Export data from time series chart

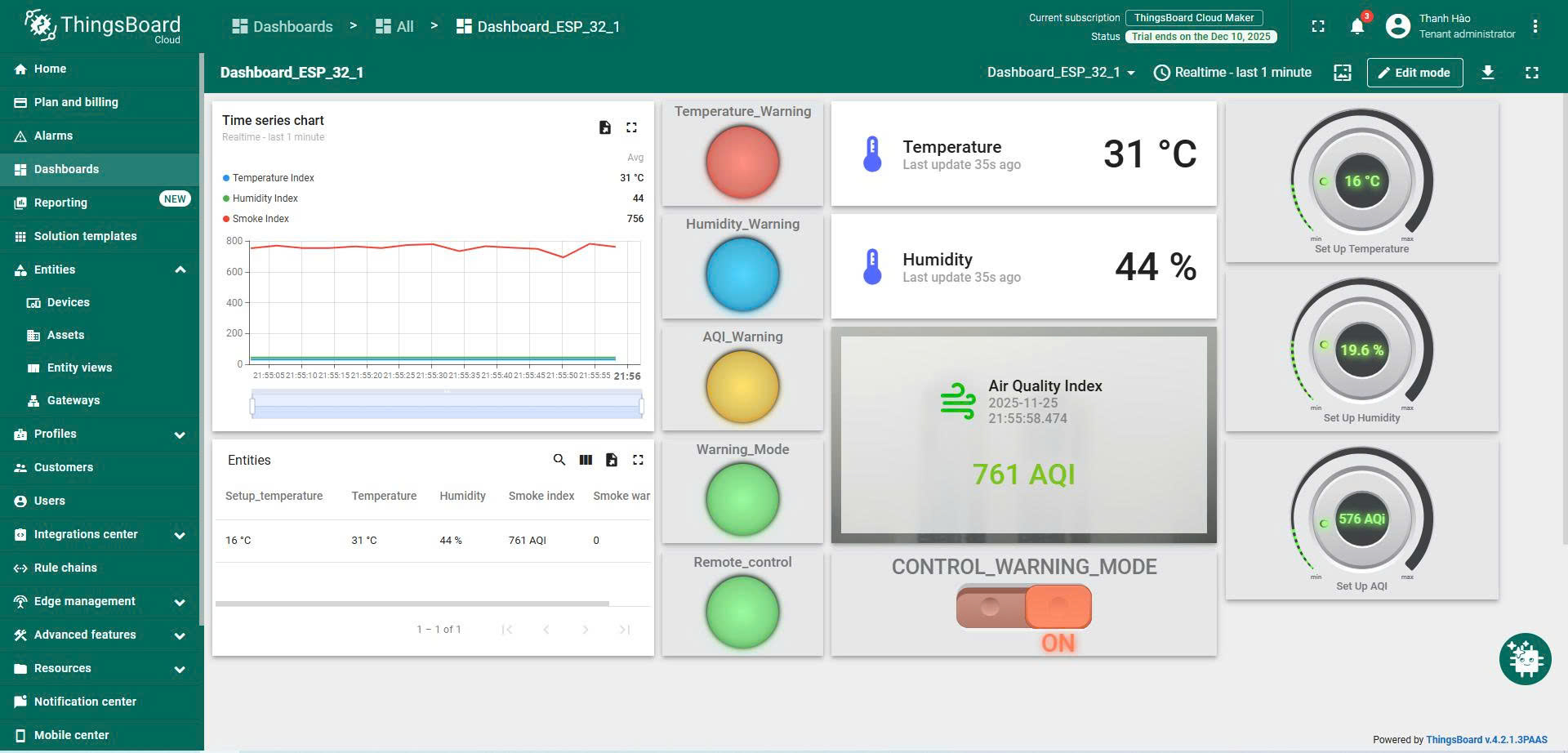click(604, 127)
